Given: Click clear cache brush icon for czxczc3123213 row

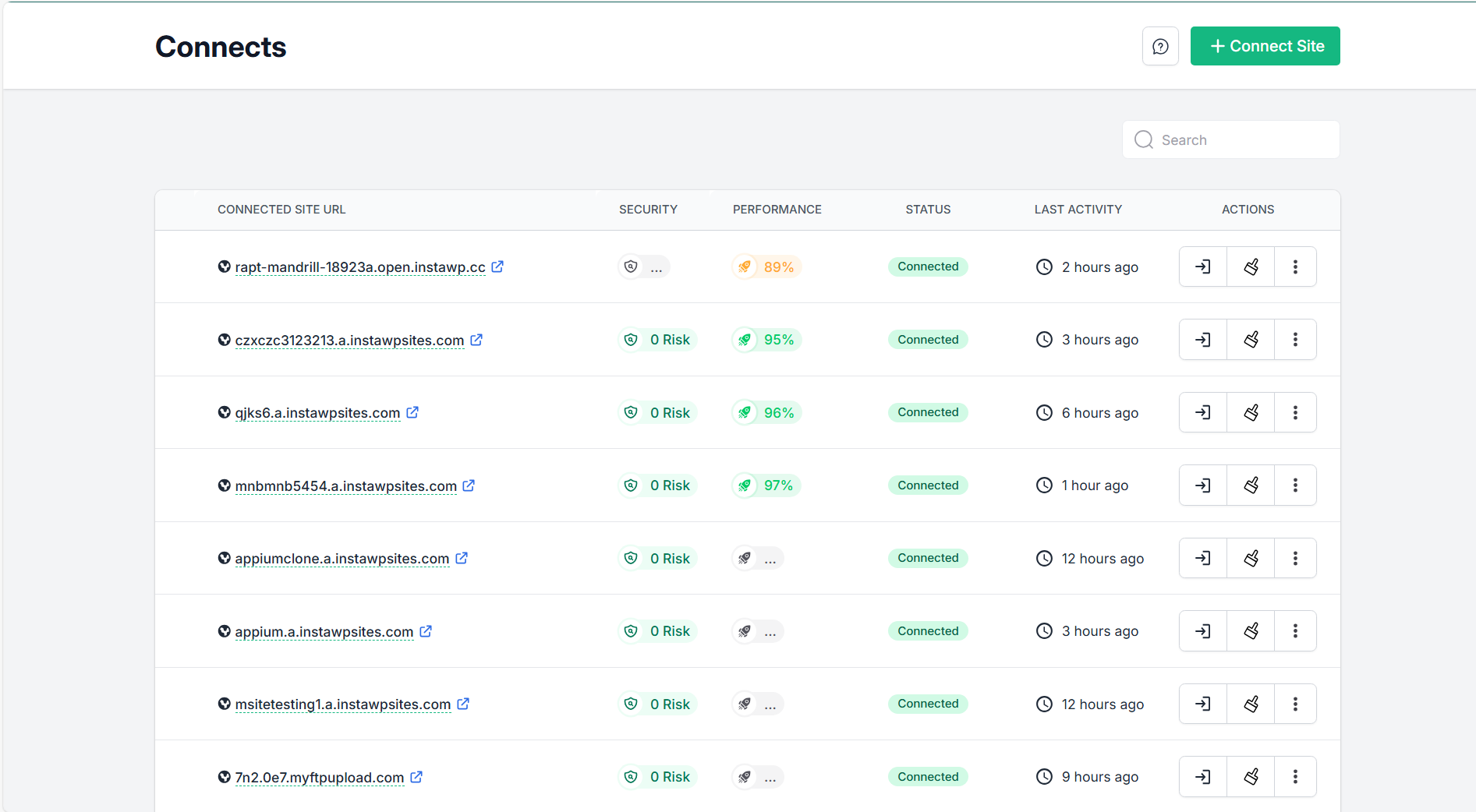Looking at the screenshot, I should click(1251, 340).
